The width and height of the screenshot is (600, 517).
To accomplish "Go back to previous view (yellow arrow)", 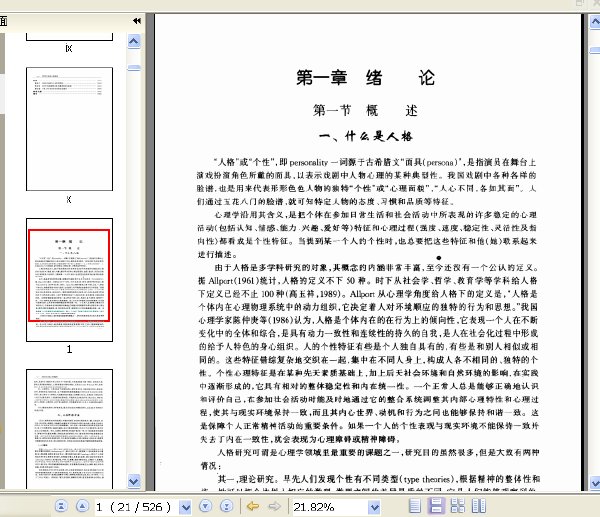I will coord(253,506).
